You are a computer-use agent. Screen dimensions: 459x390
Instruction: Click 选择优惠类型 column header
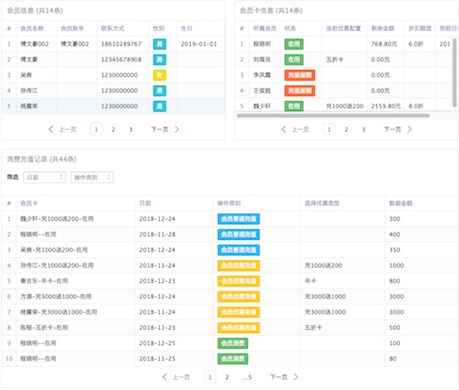(322, 203)
